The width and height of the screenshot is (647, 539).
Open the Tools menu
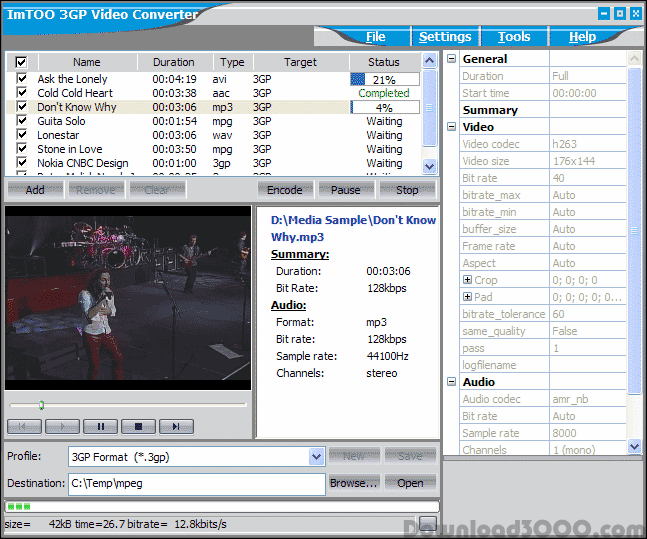(x=514, y=37)
